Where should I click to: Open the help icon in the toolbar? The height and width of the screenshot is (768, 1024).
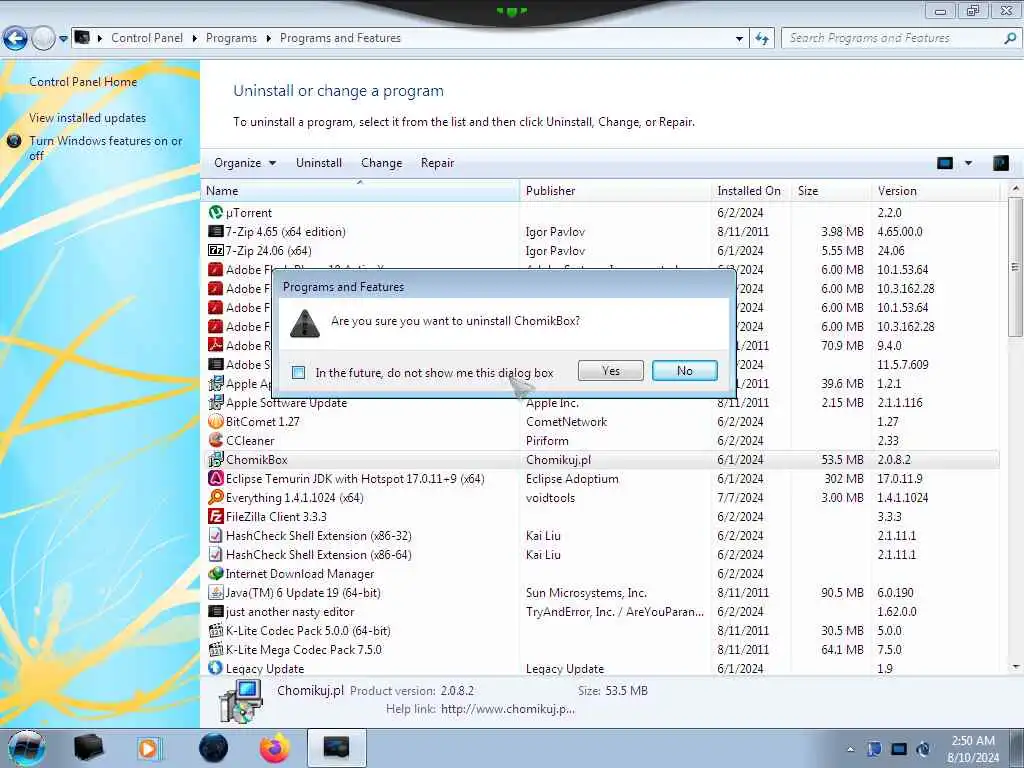click(1000, 163)
